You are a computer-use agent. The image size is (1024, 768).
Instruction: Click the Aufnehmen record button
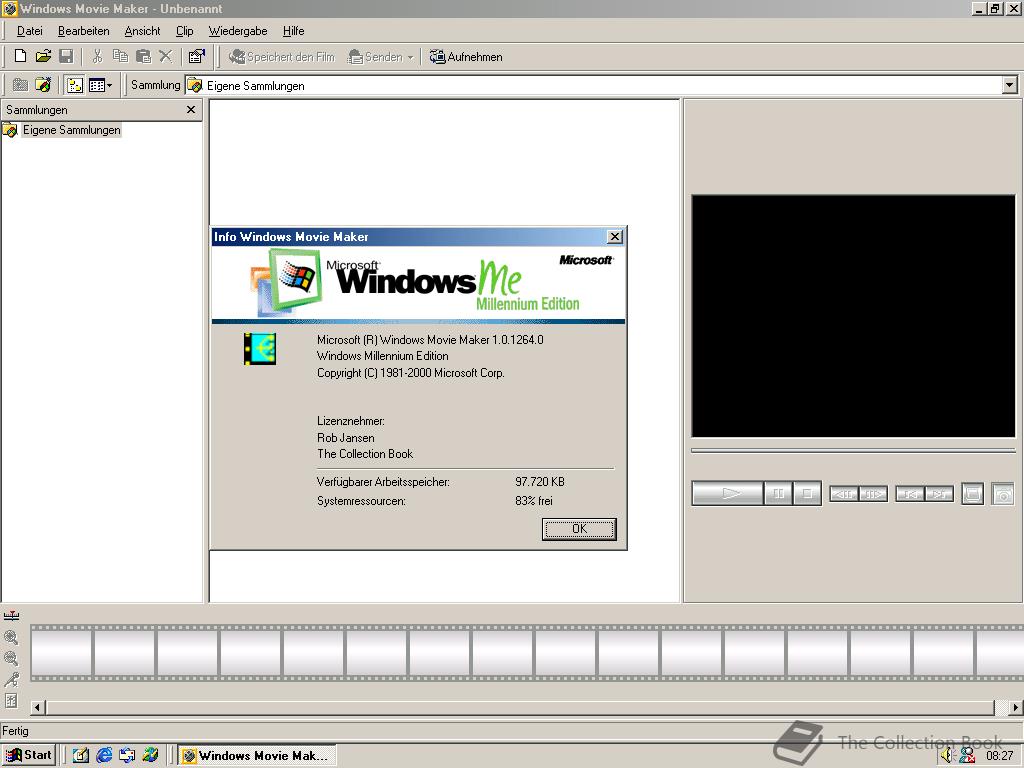click(466, 57)
